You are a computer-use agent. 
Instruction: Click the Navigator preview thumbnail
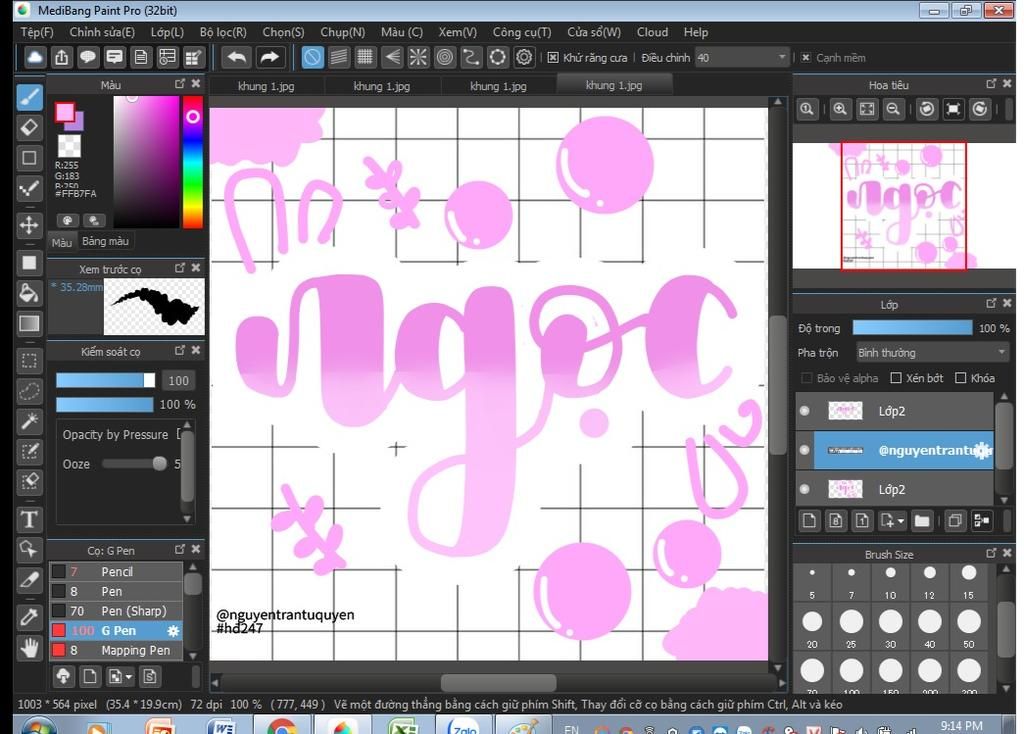903,205
